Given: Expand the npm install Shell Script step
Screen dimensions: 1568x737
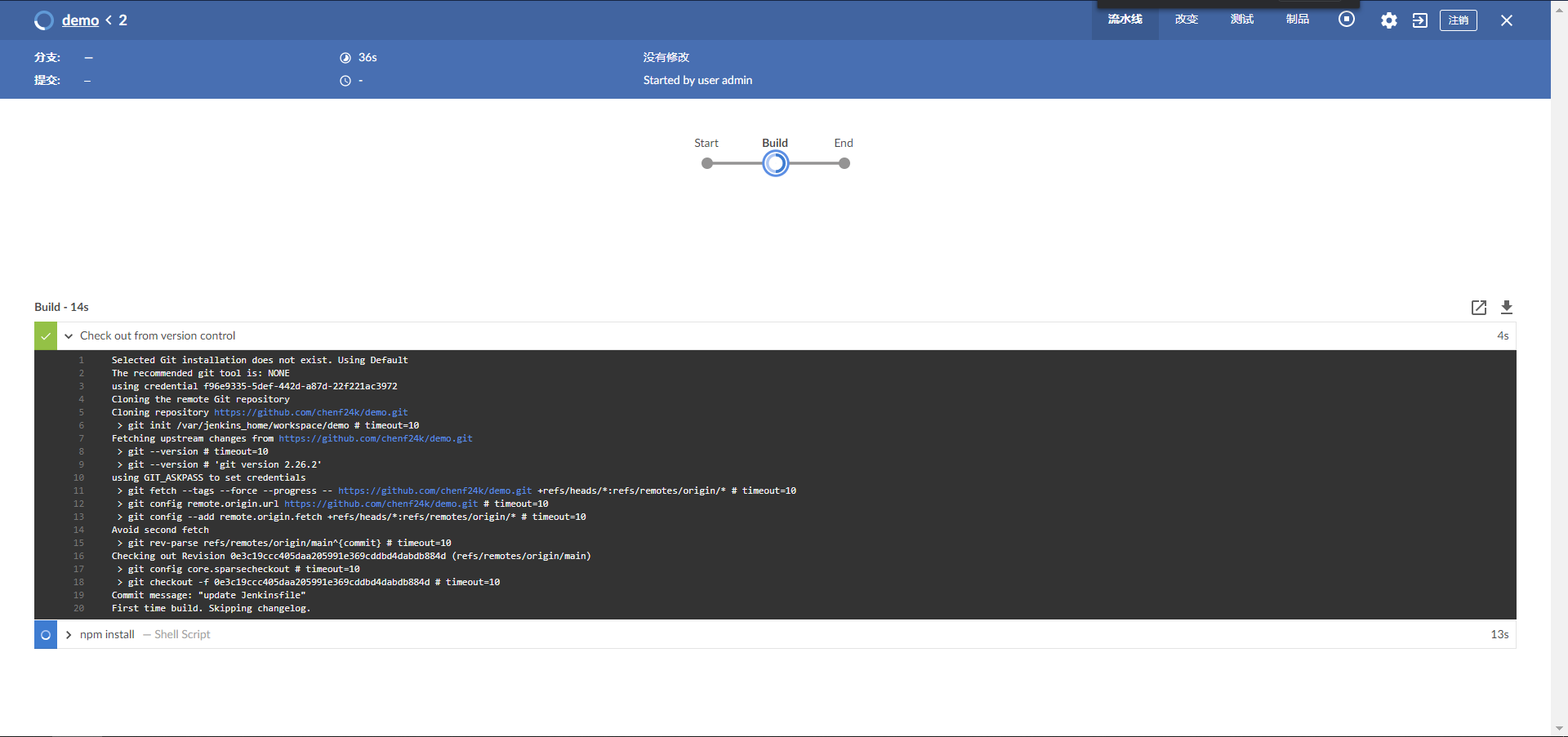Looking at the screenshot, I should point(68,634).
